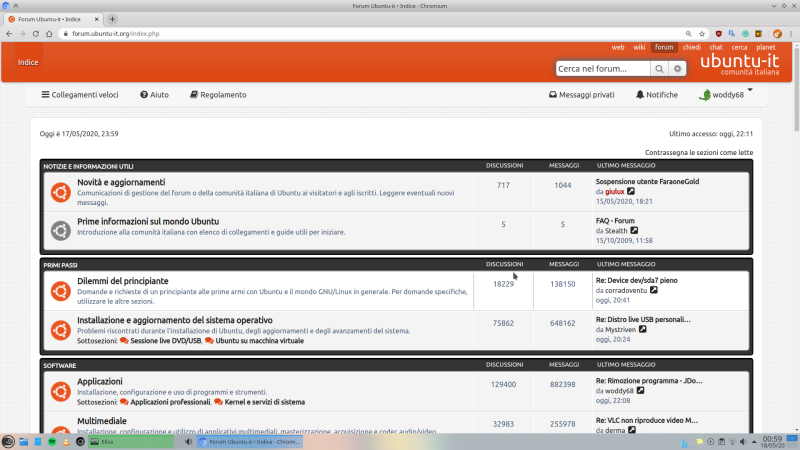Viewport: 800px width, 450px height.
Task: Open the Applicazioni section
Action: click(x=99, y=382)
